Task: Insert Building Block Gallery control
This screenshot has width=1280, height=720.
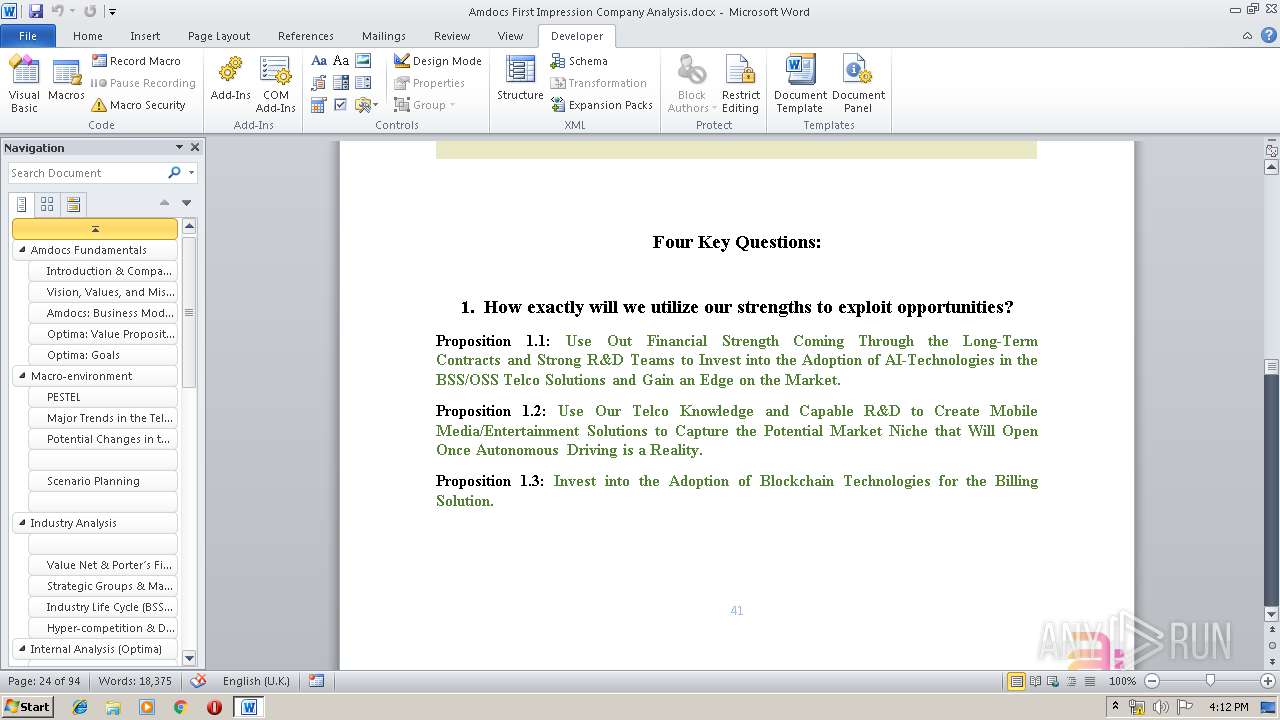Action: (319, 83)
